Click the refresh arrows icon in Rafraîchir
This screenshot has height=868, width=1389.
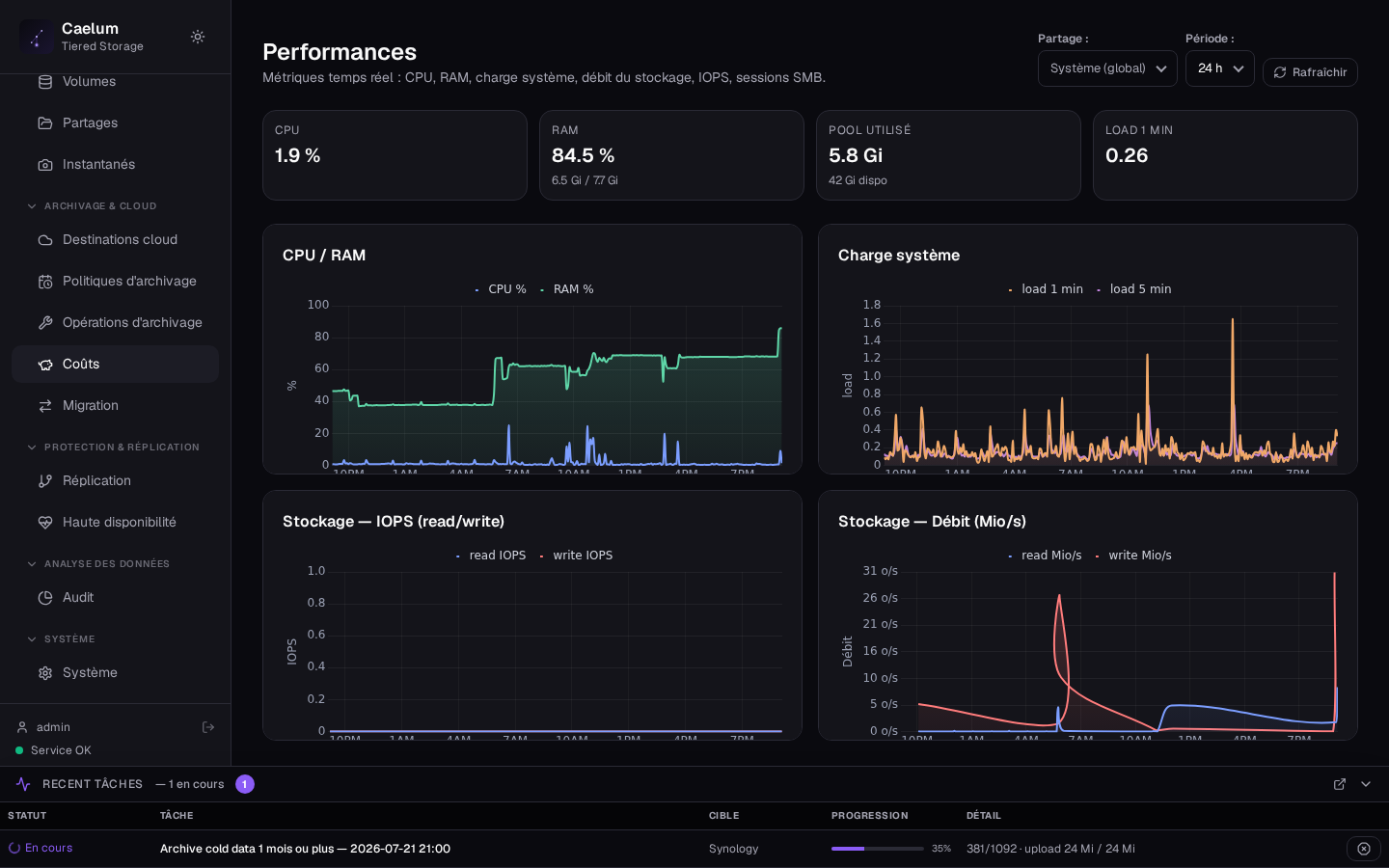1280,72
